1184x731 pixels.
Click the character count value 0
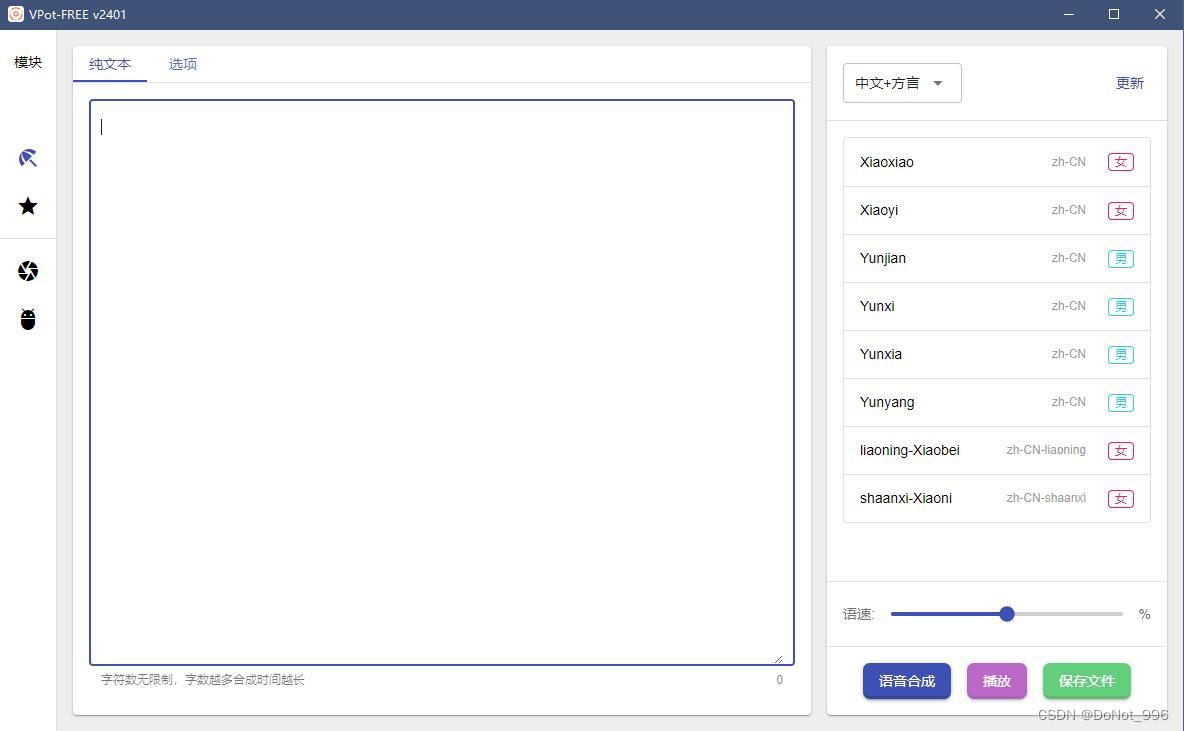pyautogui.click(x=779, y=680)
